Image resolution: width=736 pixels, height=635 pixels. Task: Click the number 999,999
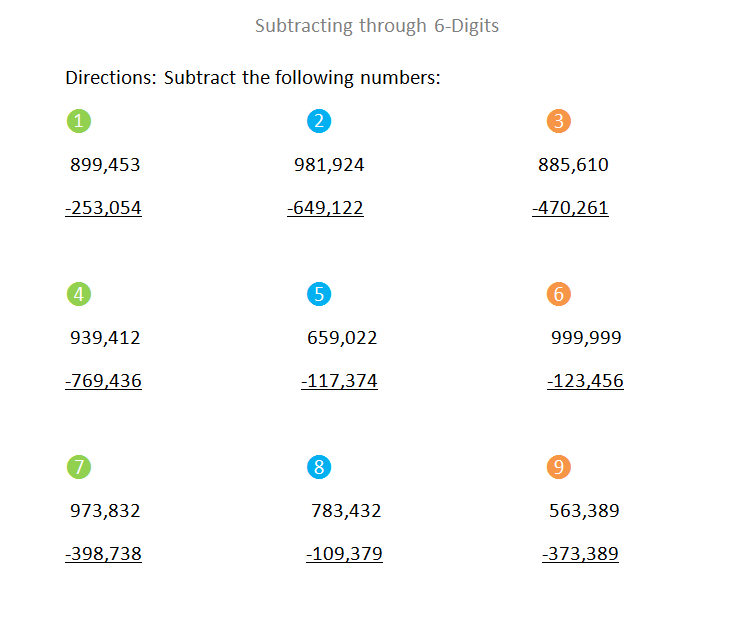coord(586,338)
